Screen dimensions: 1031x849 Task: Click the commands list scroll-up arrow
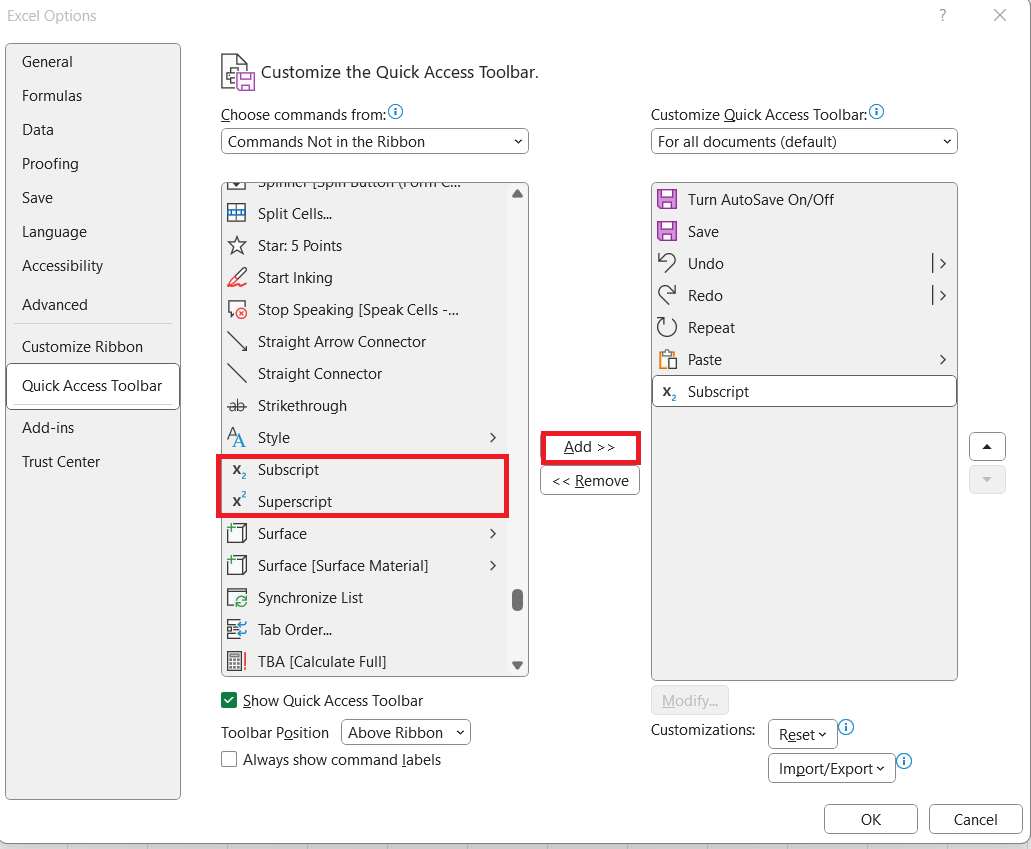click(x=517, y=193)
